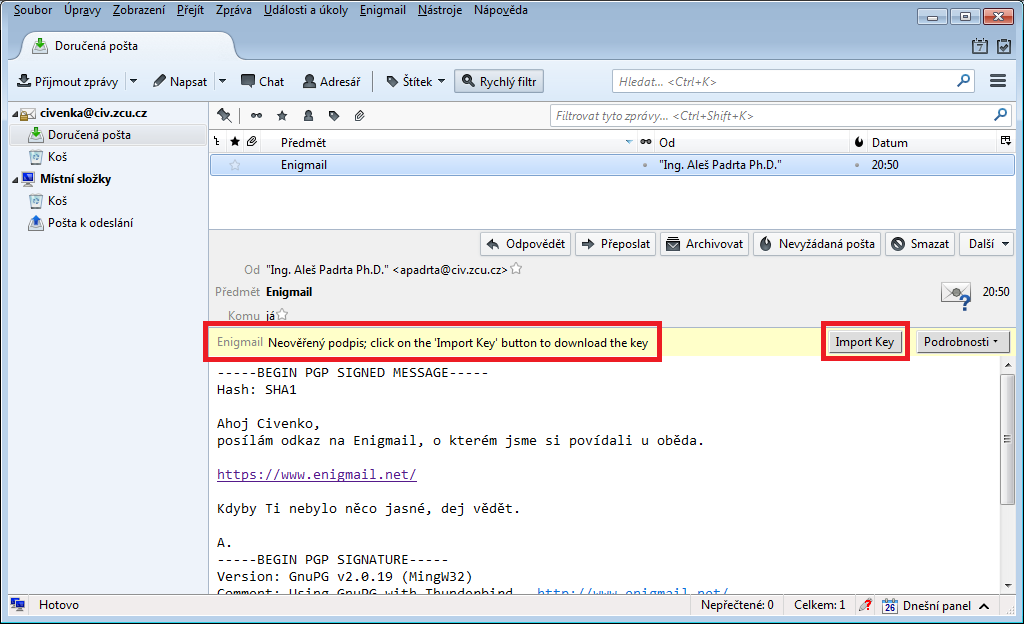Viewport: 1024px width, 624px height.
Task: Open the application hamburger menu
Action: (998, 81)
